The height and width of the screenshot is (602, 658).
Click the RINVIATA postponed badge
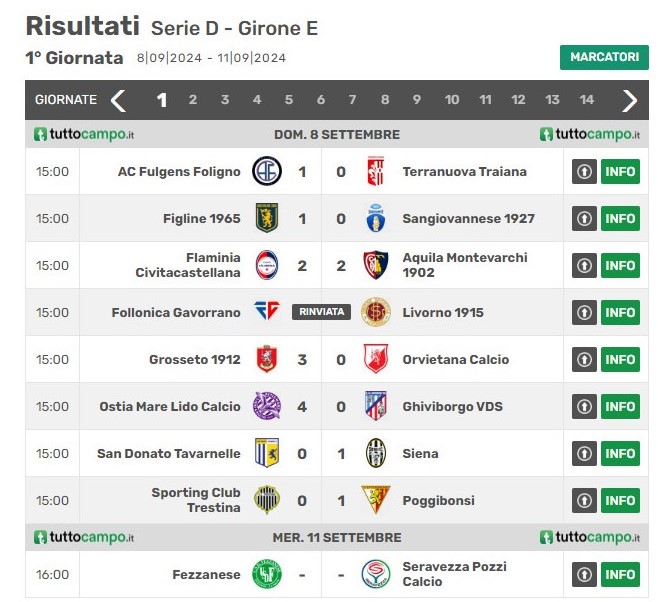pyautogui.click(x=321, y=312)
